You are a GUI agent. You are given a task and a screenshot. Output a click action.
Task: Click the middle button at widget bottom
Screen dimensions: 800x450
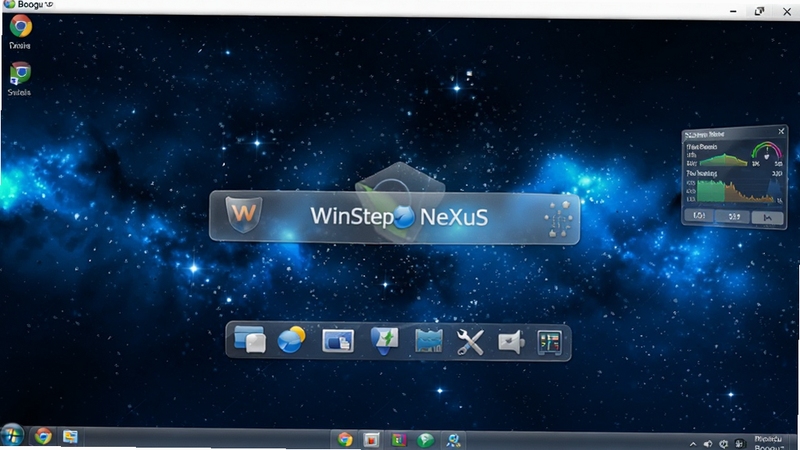click(734, 217)
